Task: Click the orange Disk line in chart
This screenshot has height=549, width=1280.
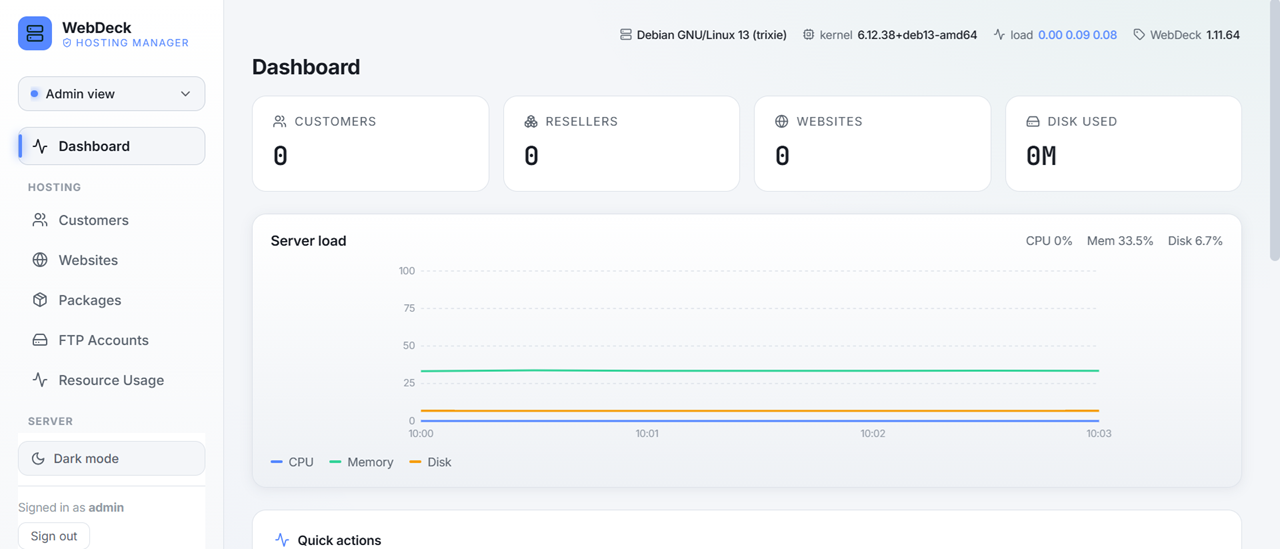Action: [x=760, y=411]
